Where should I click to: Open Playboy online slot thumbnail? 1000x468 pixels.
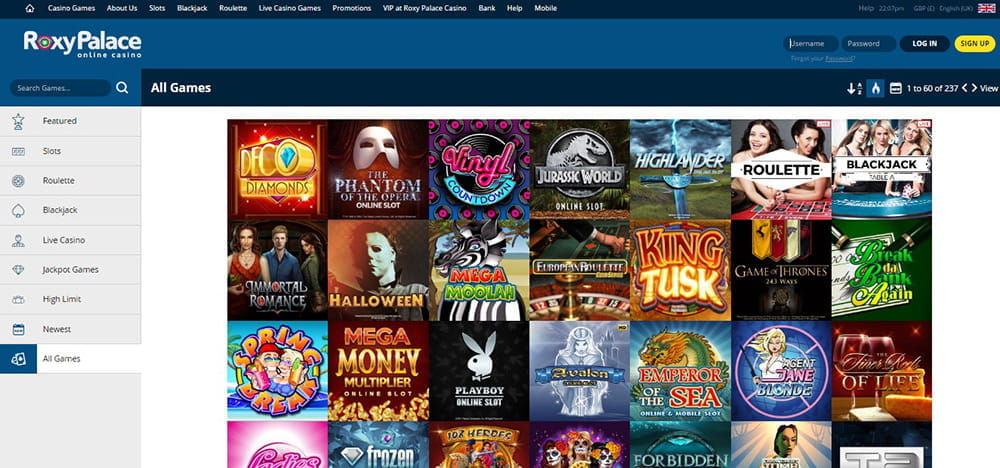pos(479,371)
